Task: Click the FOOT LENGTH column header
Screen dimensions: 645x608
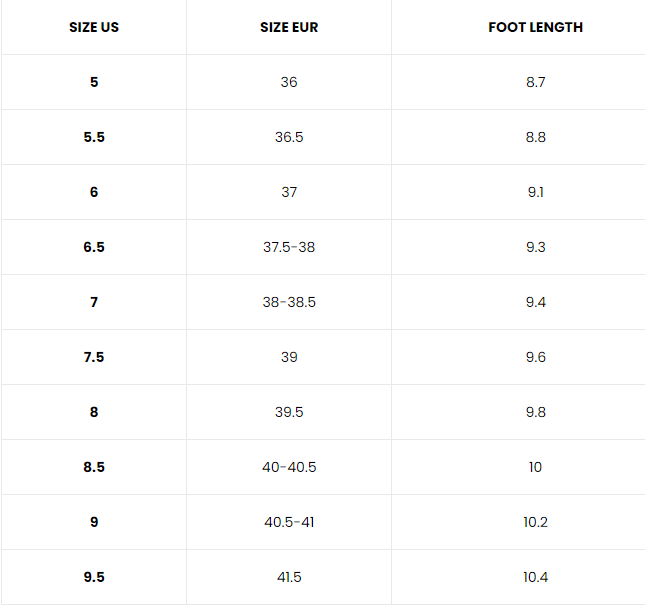Action: [535, 27]
